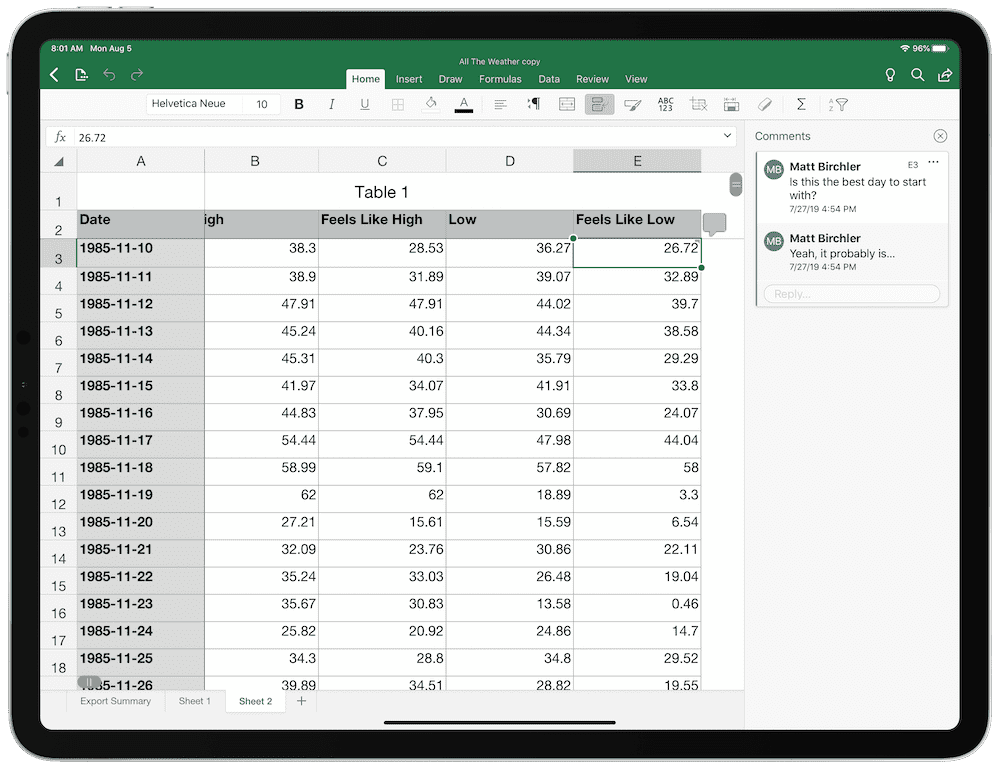Image resolution: width=1000 pixels, height=770 pixels.
Task: Open the font size selector
Action: 261,103
